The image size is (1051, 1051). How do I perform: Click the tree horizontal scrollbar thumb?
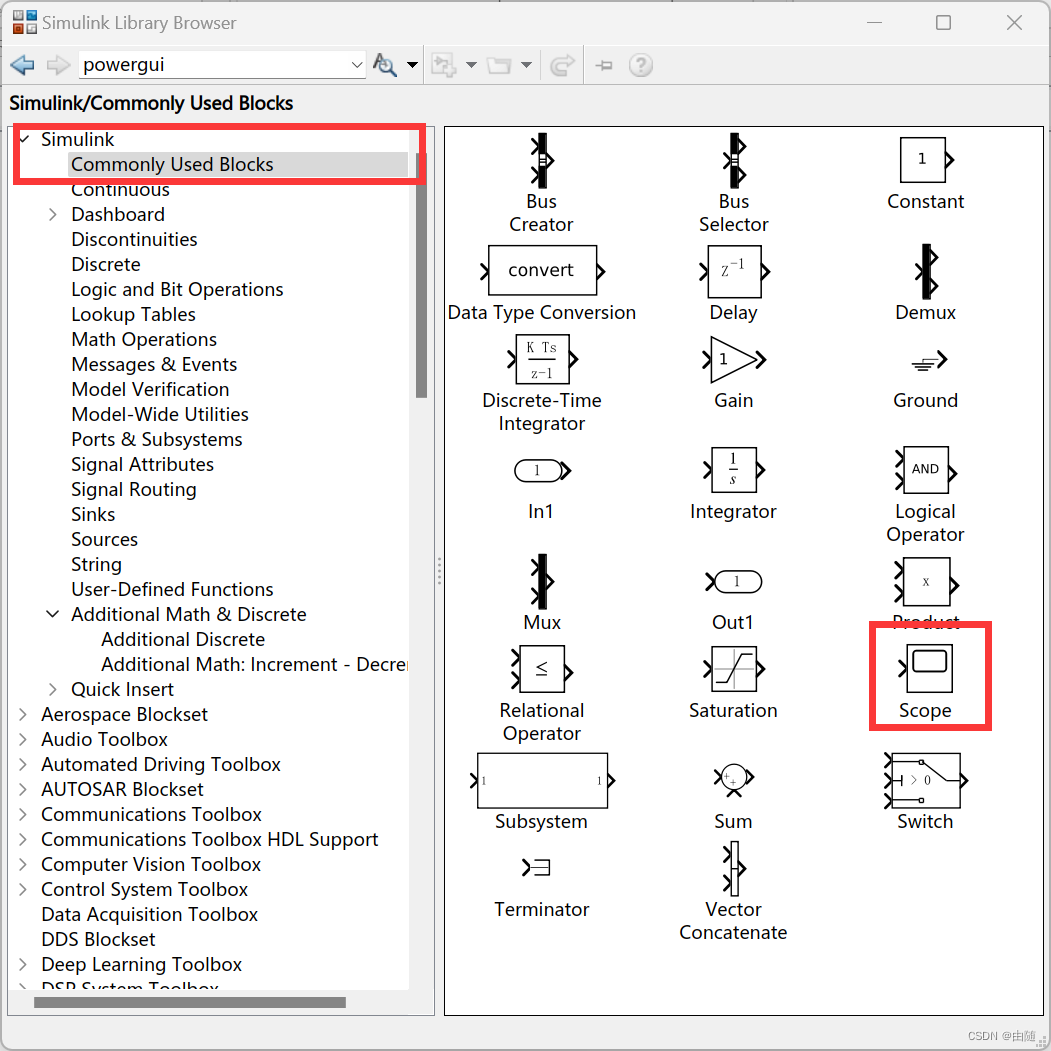190,1002
